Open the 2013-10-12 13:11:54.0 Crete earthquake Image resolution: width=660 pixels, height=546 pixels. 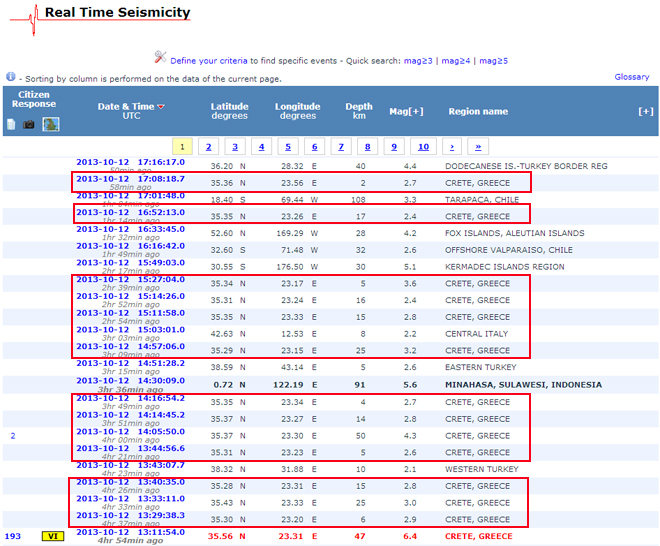(130, 532)
